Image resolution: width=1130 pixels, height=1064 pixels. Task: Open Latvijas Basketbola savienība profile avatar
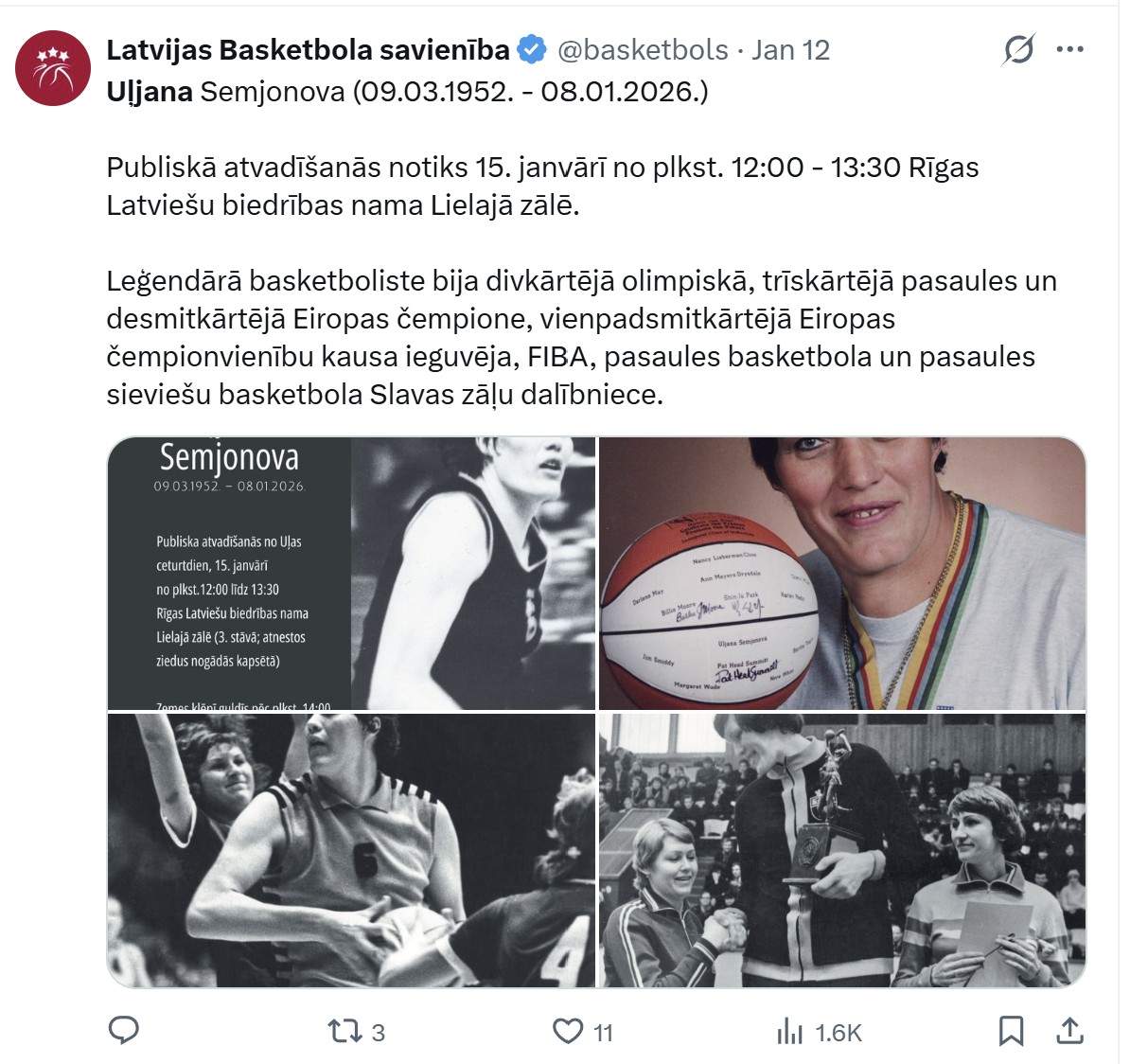point(53,68)
